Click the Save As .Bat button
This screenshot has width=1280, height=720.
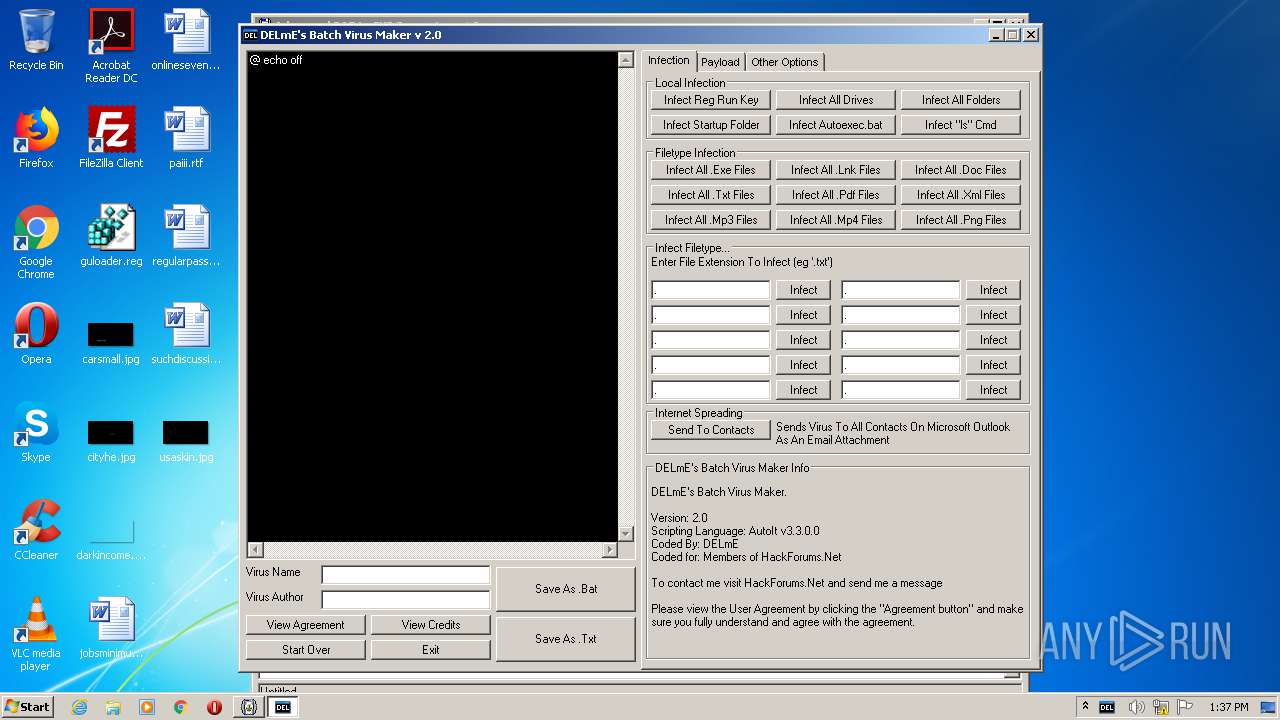pos(566,589)
